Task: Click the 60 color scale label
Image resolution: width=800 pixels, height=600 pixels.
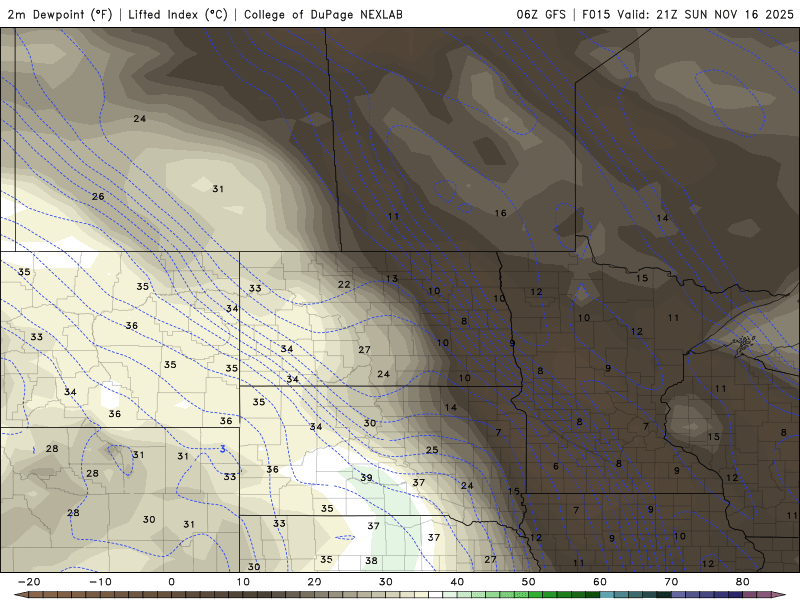Action: point(600,582)
